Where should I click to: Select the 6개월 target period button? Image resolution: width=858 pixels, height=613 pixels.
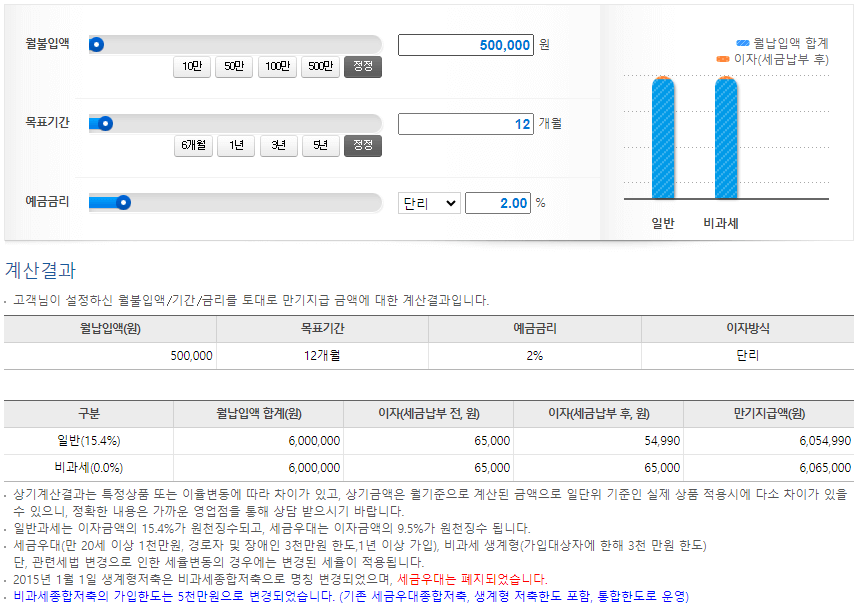point(192,145)
